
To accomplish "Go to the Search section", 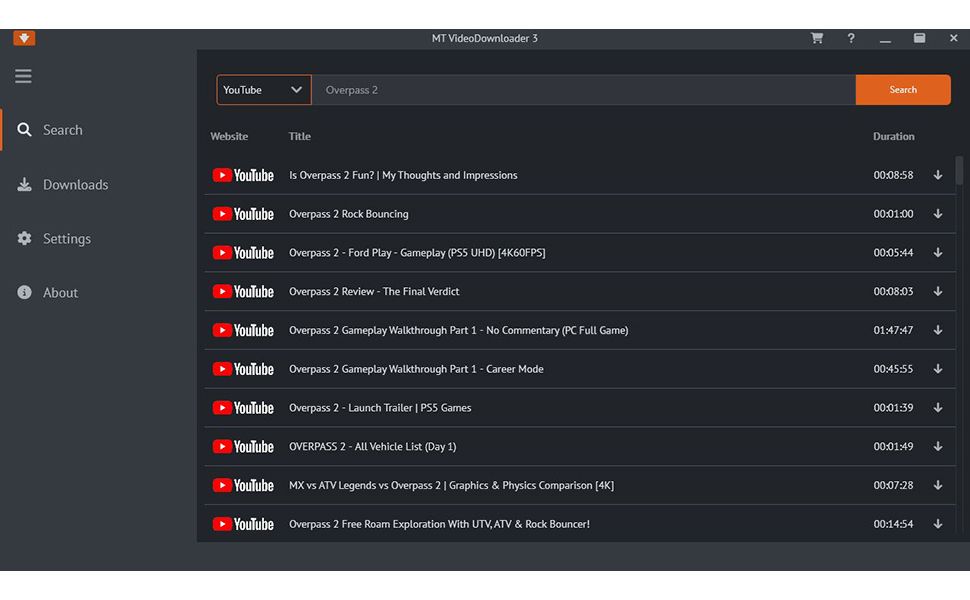I will pos(62,130).
